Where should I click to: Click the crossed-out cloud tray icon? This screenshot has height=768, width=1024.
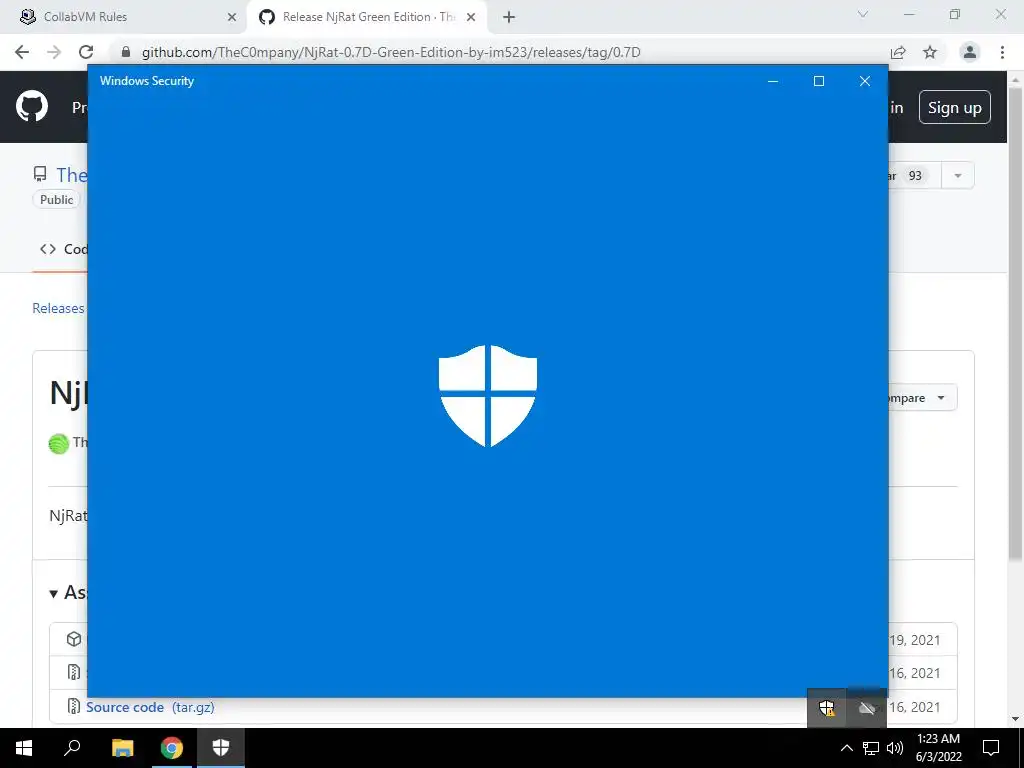click(867, 708)
